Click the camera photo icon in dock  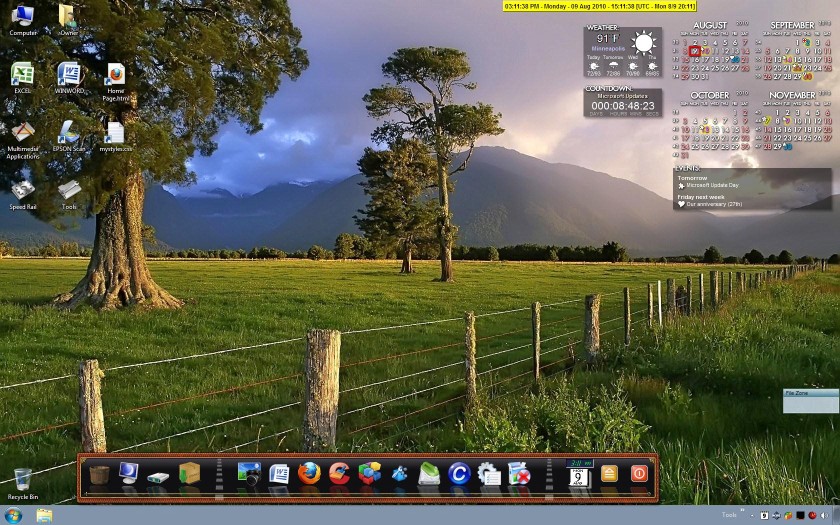pos(248,473)
